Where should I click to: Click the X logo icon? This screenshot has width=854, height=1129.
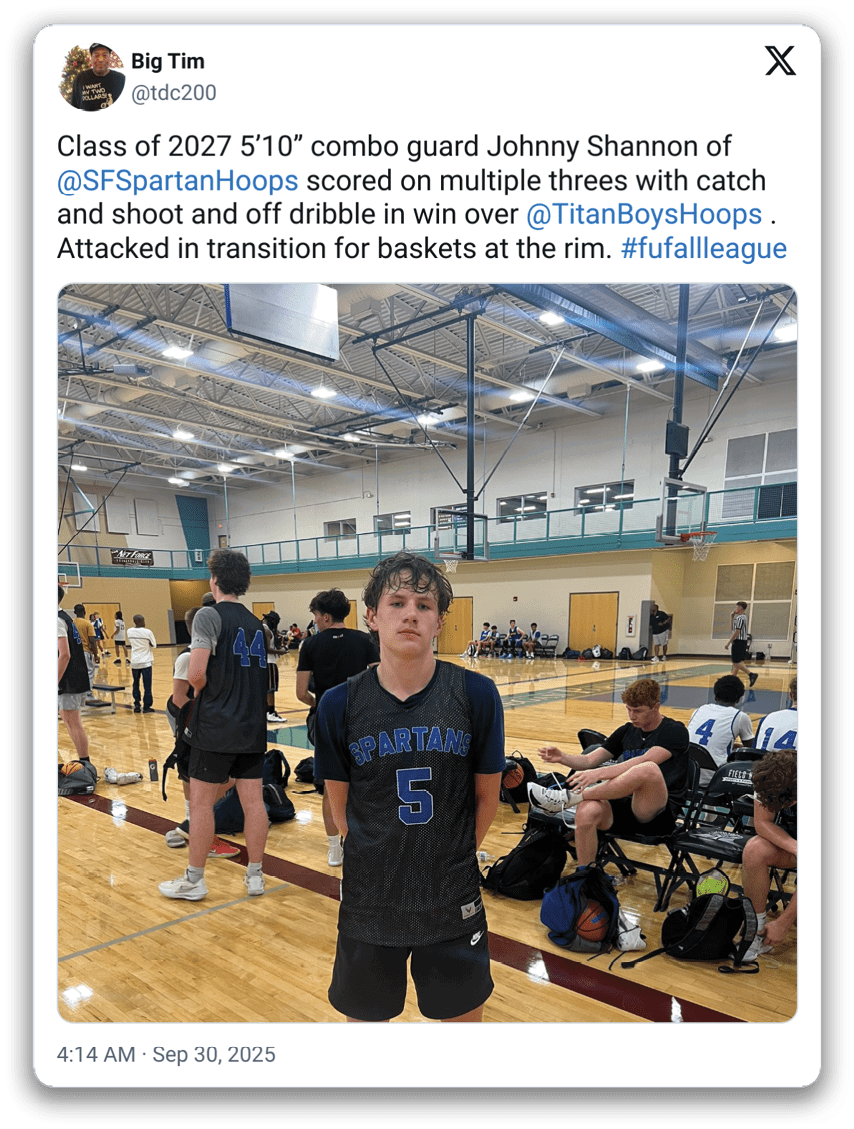click(x=780, y=60)
